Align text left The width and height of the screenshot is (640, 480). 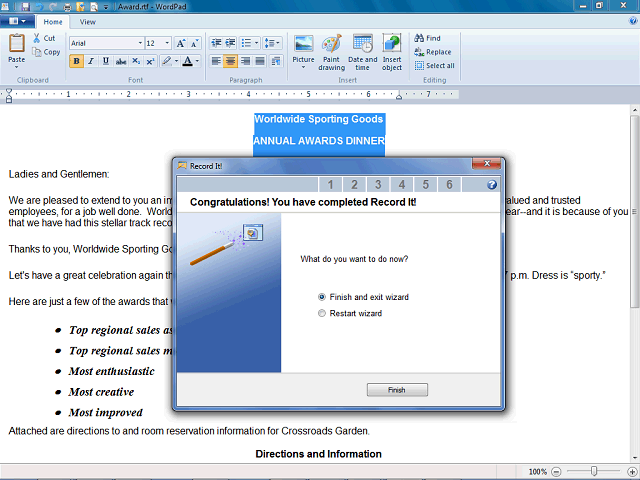216,61
